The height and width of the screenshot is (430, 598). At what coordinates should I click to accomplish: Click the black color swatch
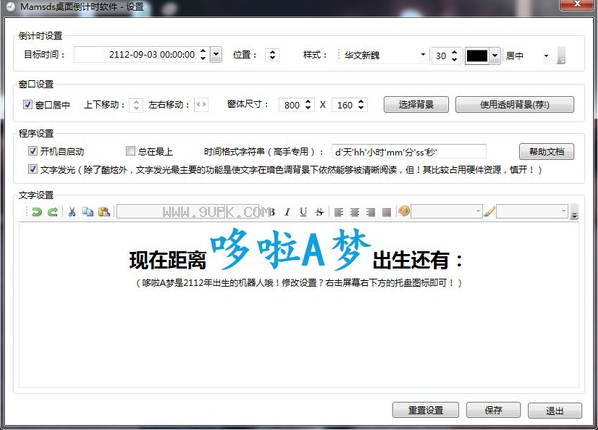click(x=477, y=56)
